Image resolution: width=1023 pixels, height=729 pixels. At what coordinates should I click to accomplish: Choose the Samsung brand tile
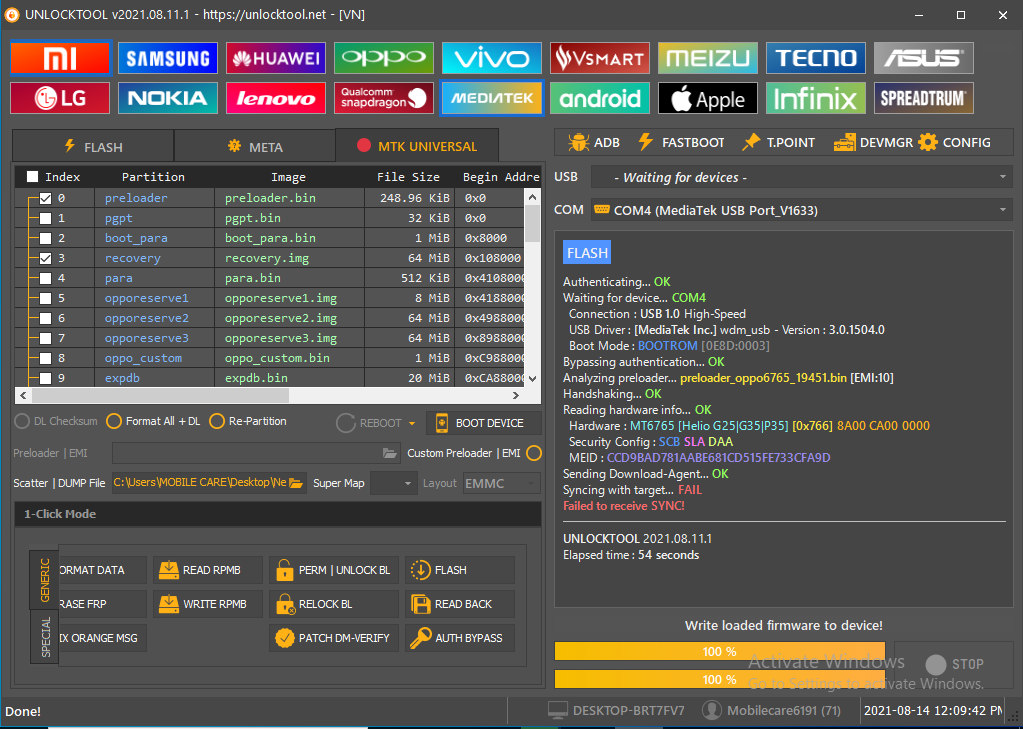point(168,58)
